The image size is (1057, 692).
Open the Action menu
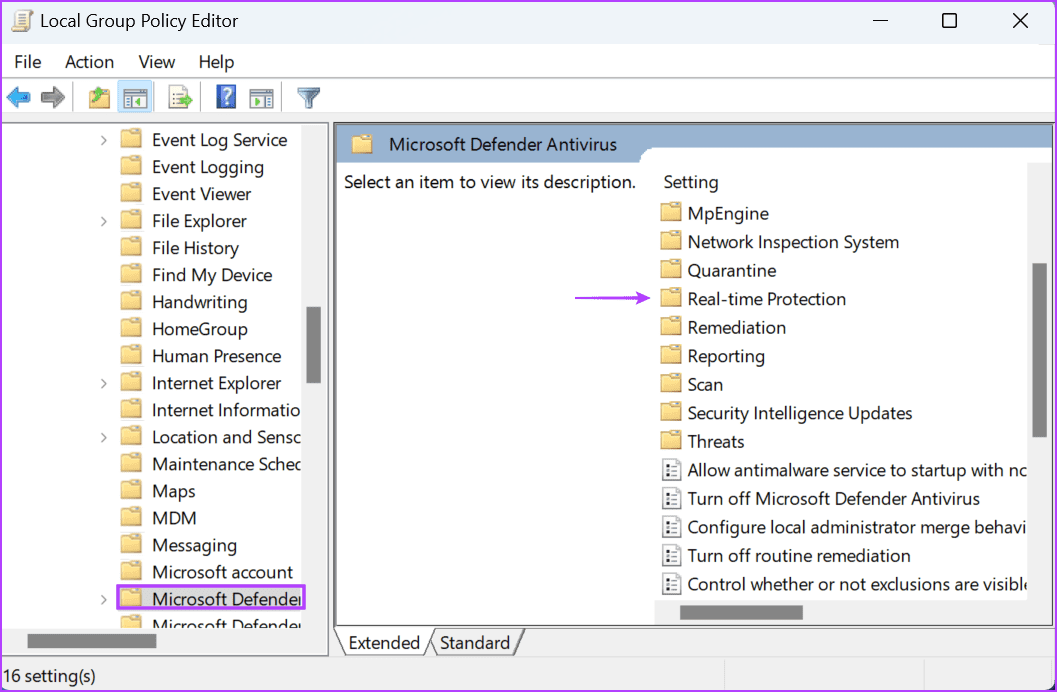[x=89, y=62]
